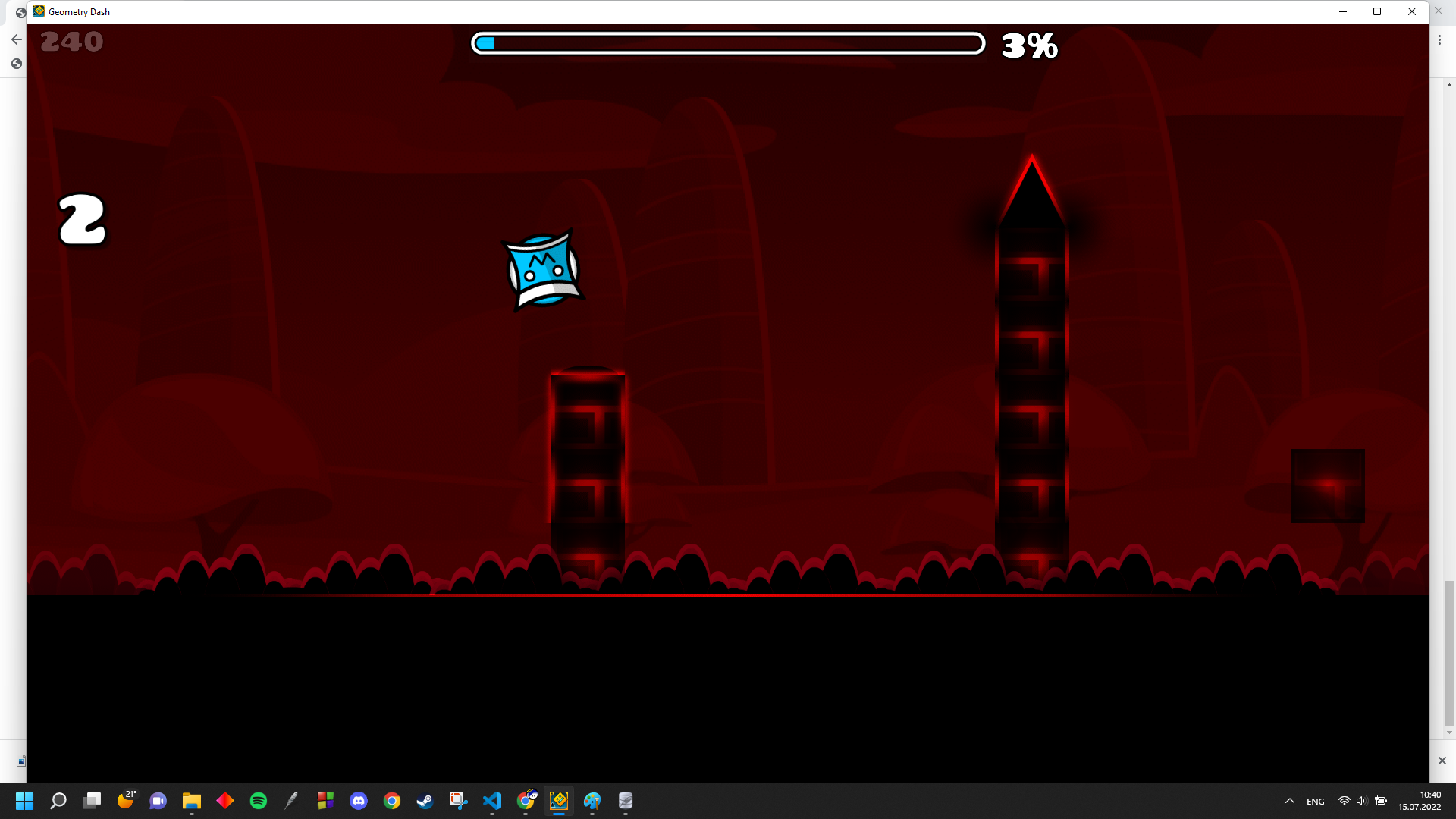Click the Windows Start button
Image resolution: width=1456 pixels, height=819 pixels.
click(x=24, y=801)
